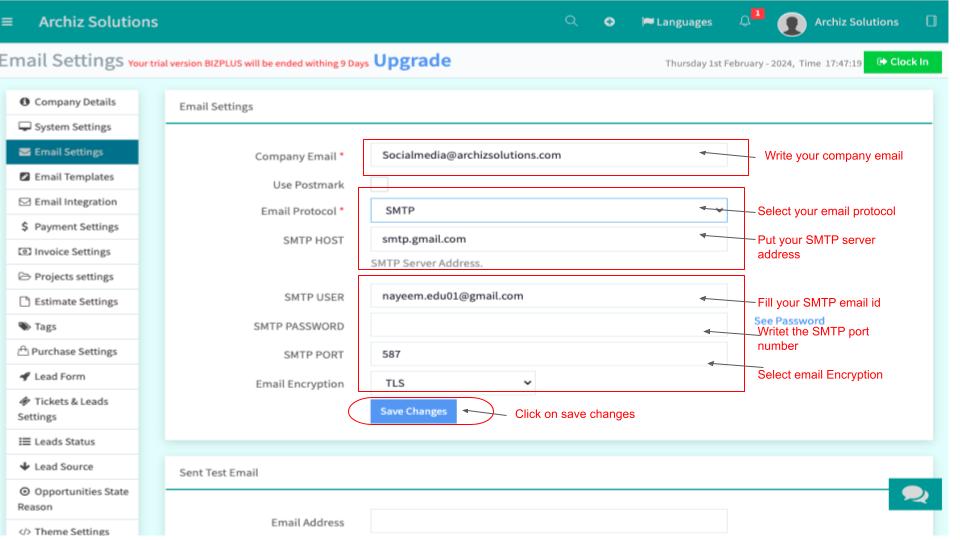This screenshot has width=960, height=540.
Task: Click the Archiz Solutions profile avatar
Action: (792, 23)
